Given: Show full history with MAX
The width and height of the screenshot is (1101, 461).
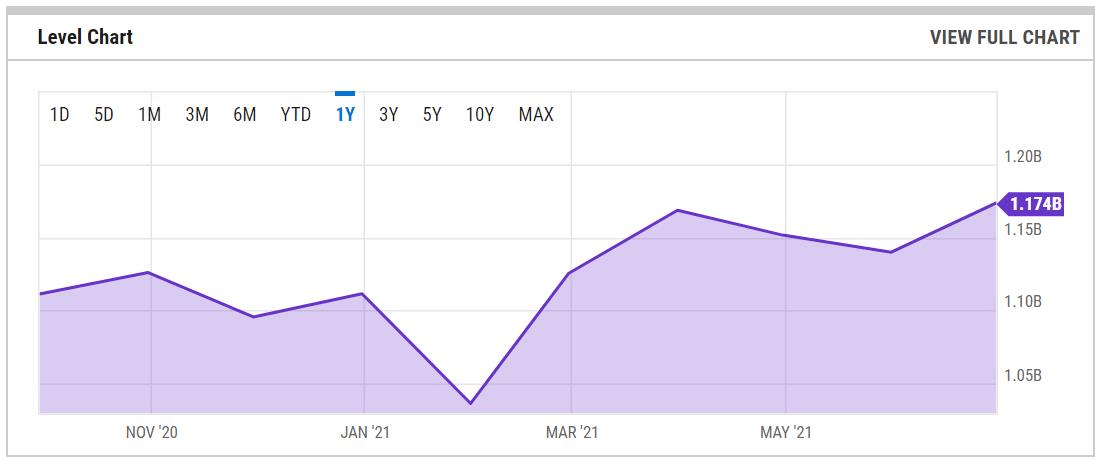Looking at the screenshot, I should pos(536,115).
